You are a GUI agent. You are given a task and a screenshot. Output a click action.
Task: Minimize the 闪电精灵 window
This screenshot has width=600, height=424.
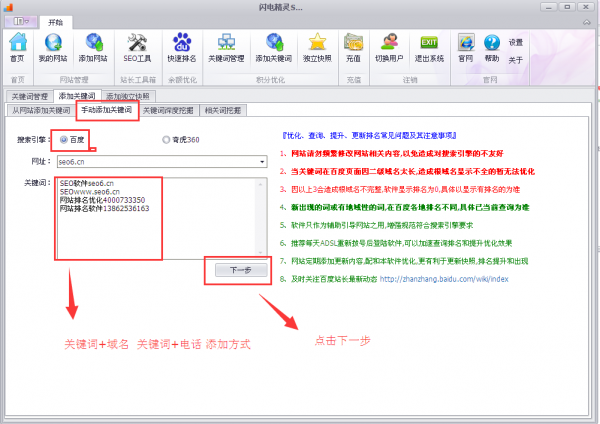548,7
